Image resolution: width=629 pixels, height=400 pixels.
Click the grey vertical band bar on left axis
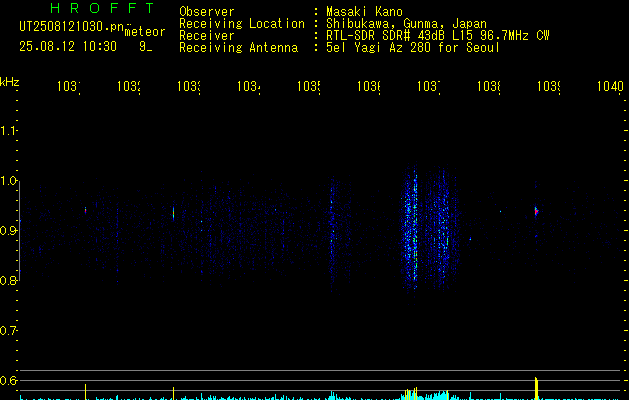point(20,231)
